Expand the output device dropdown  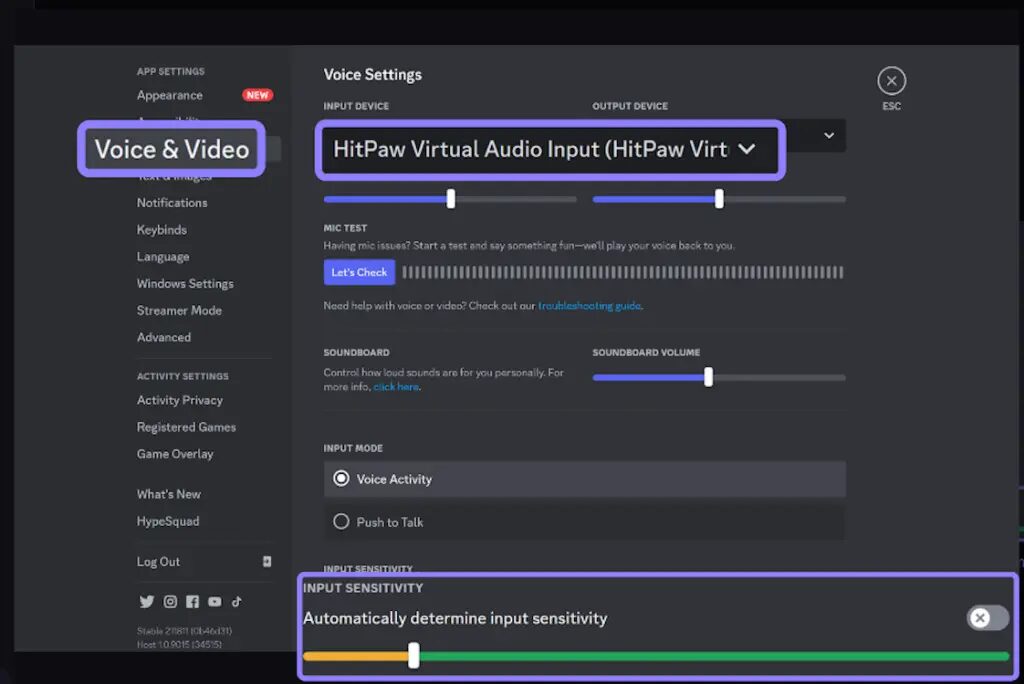pyautogui.click(x=828, y=136)
